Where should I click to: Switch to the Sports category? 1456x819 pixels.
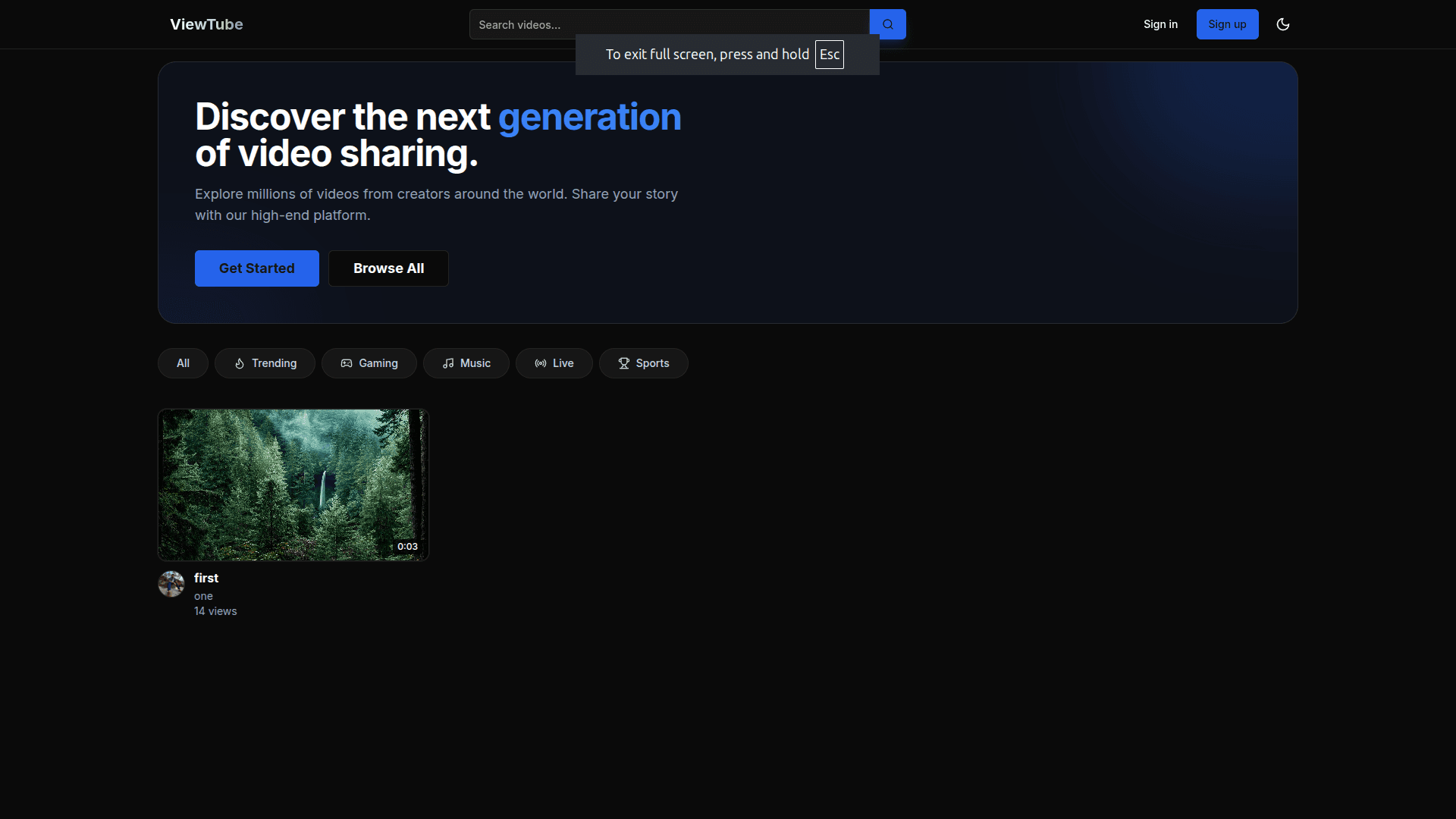(x=643, y=363)
